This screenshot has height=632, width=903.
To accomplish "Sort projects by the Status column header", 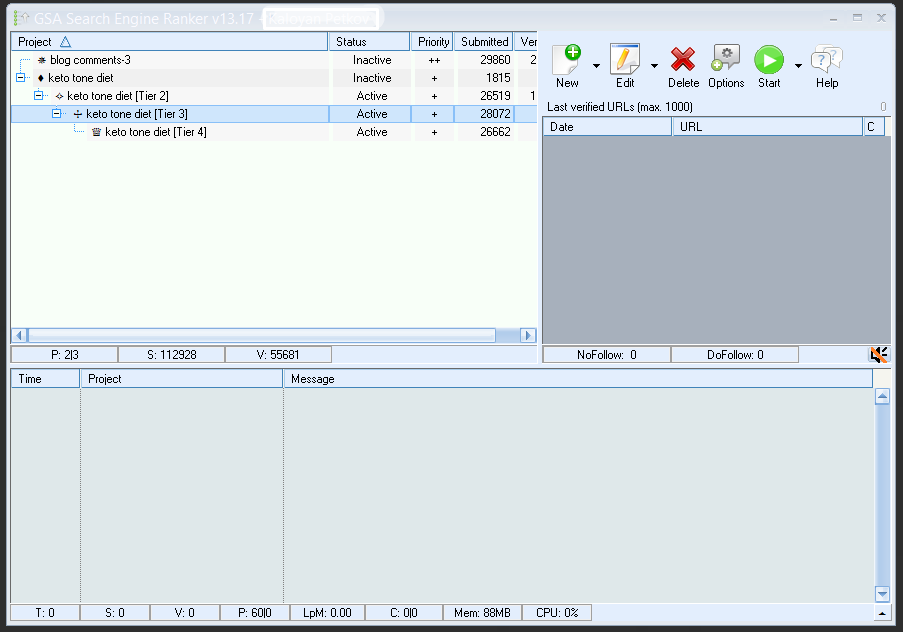I will pyautogui.click(x=368, y=42).
